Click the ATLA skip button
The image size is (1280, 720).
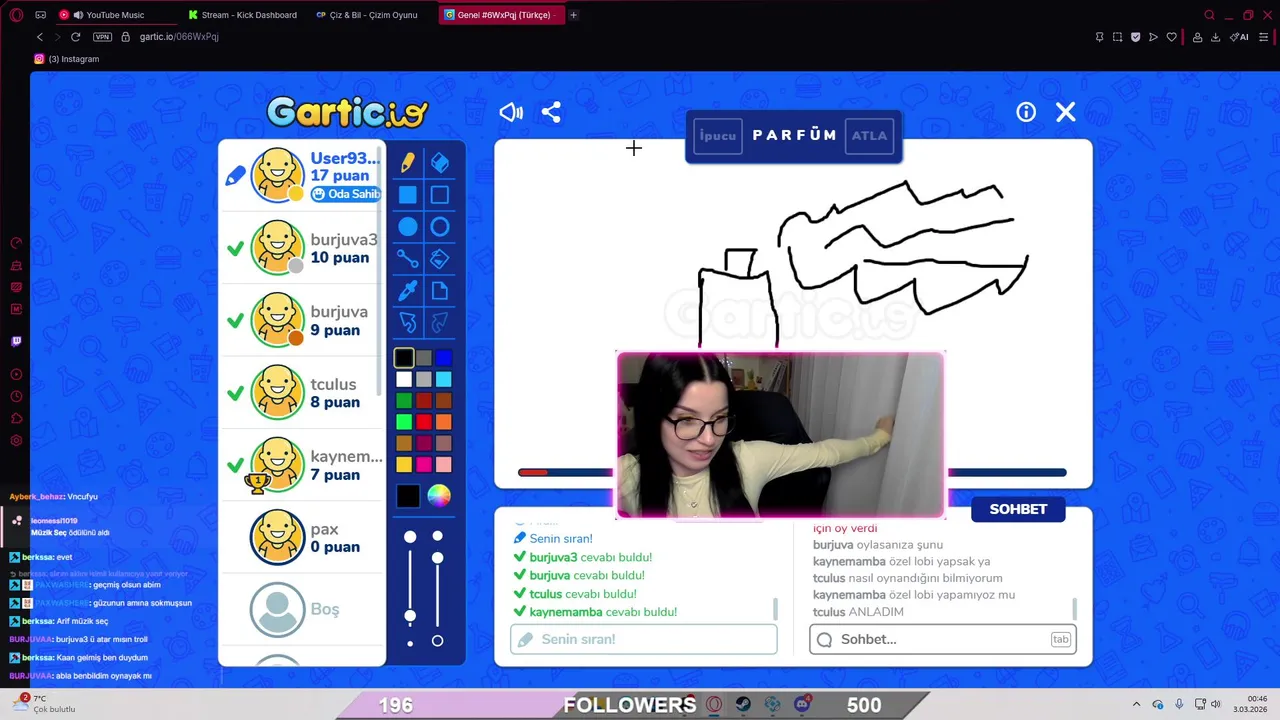869,136
